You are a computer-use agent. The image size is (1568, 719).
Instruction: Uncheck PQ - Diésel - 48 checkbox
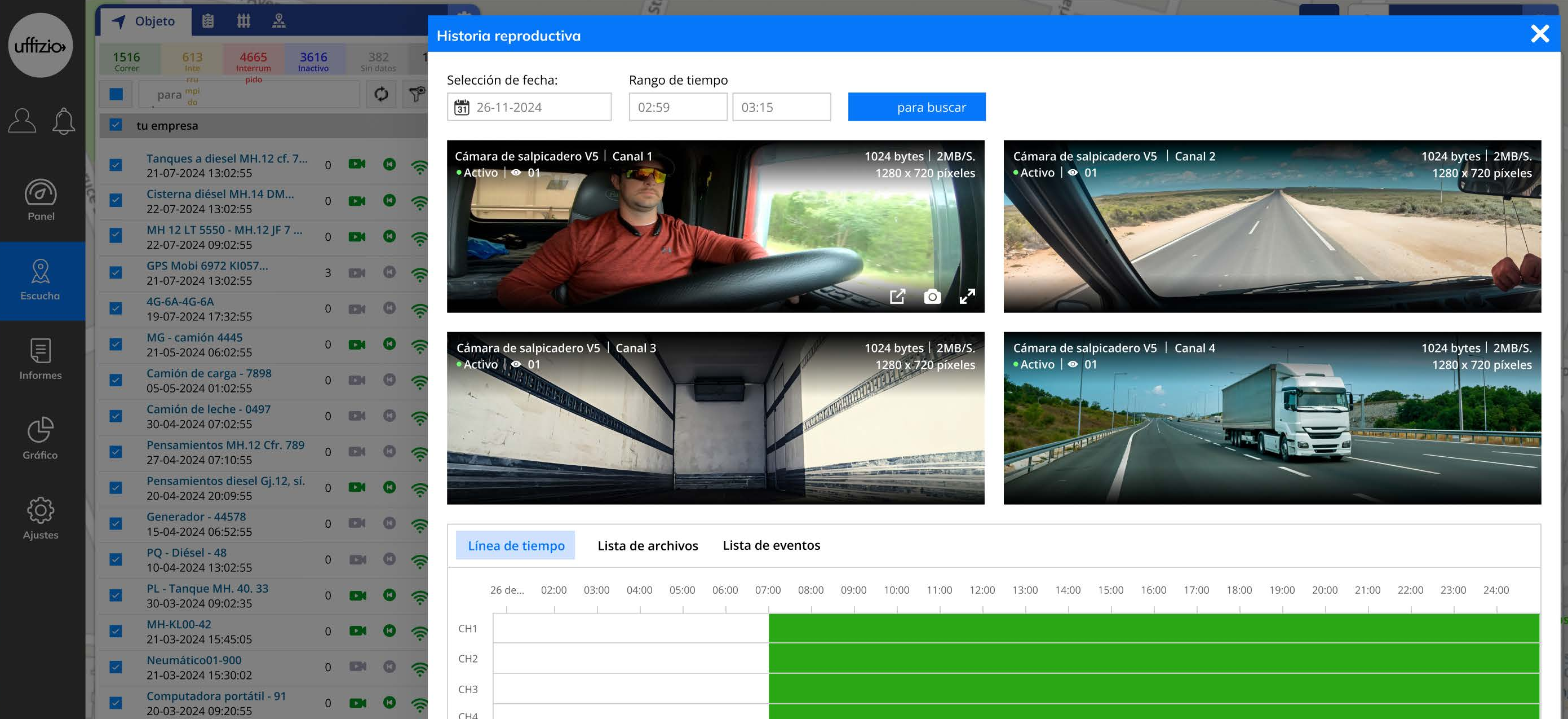click(116, 559)
